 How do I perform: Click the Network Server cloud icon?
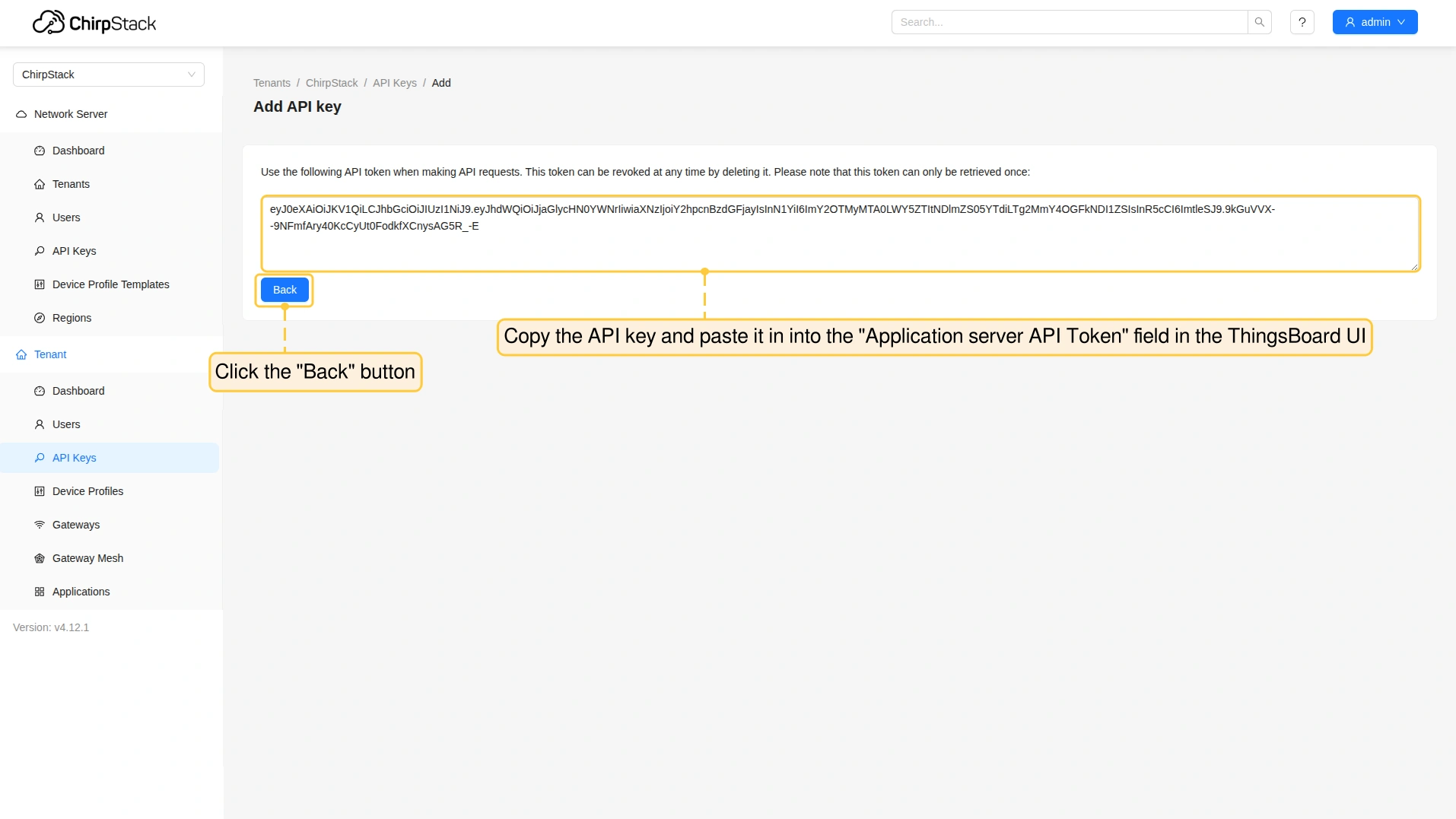(x=21, y=114)
